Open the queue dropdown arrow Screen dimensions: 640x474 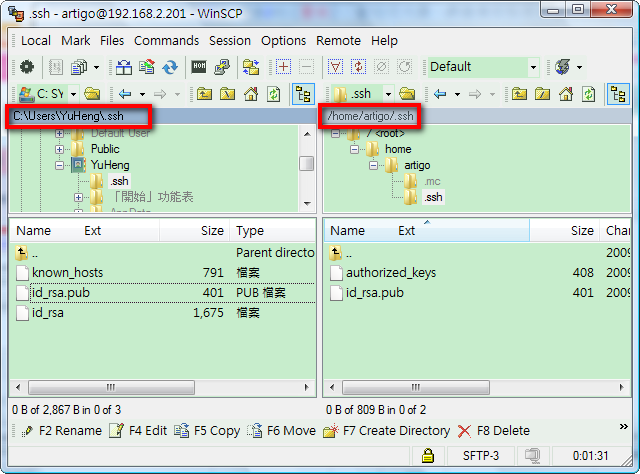(x=96, y=67)
